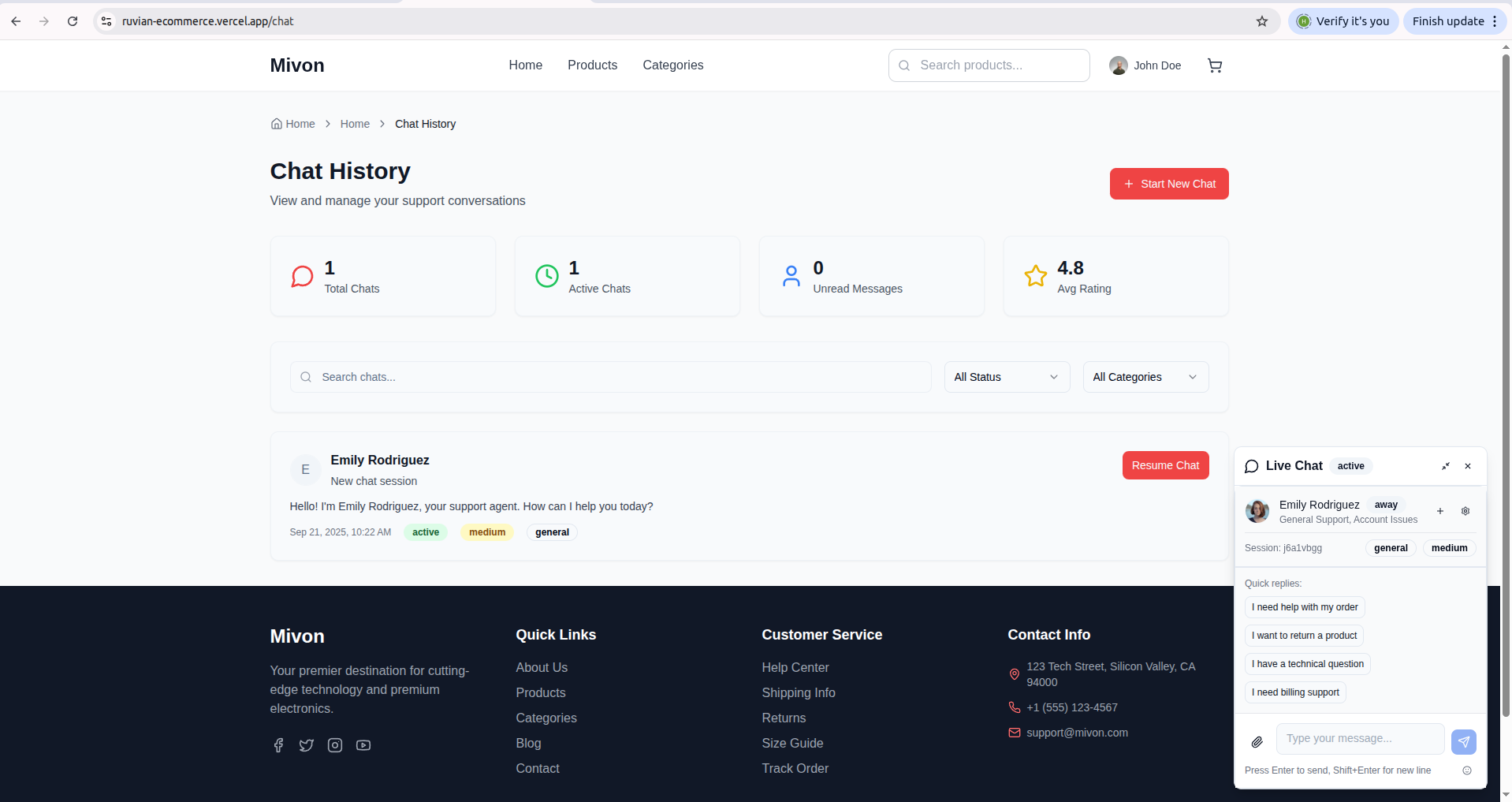Screen dimensions: 1512x802
Task: Expand the All Status dropdown
Action: [x=1007, y=377]
